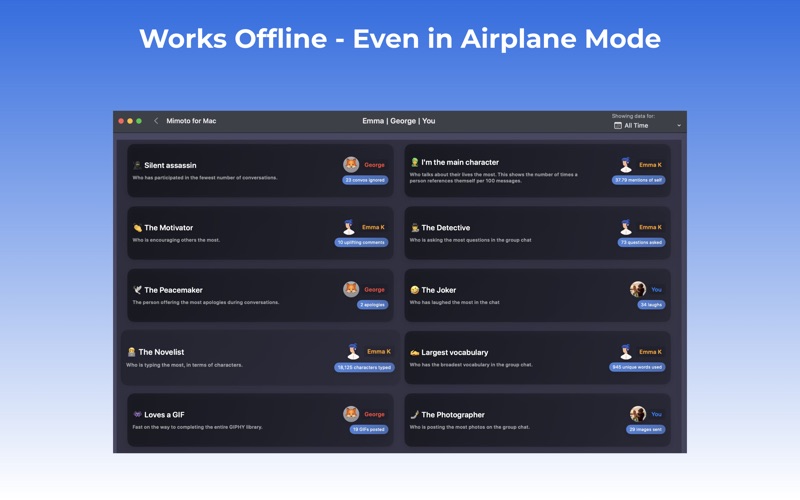Click Emma K name in The Novelist card

[x=379, y=352]
